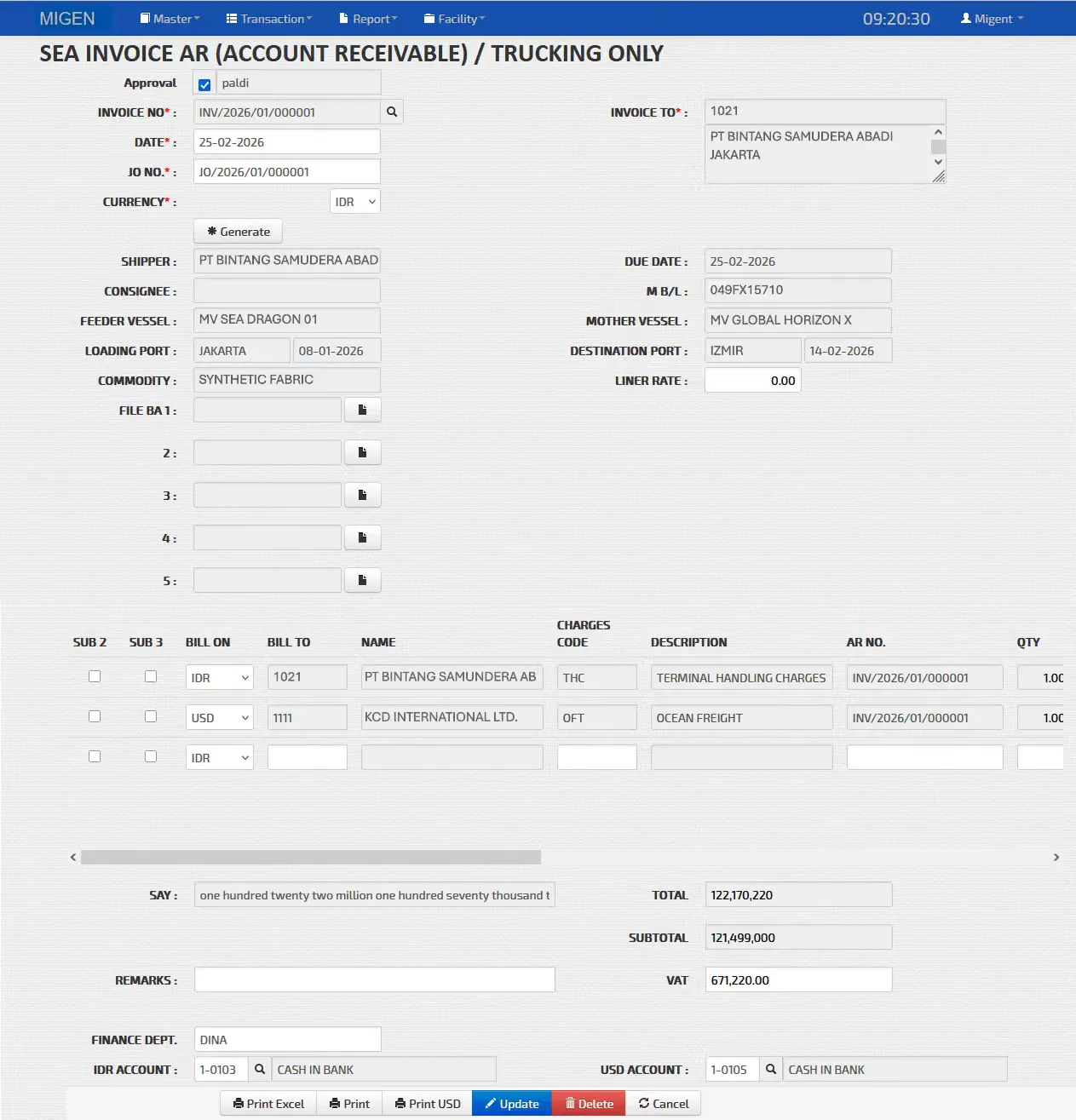This screenshot has height=1120, width=1076.
Task: Open the Report menu
Action: point(368,19)
